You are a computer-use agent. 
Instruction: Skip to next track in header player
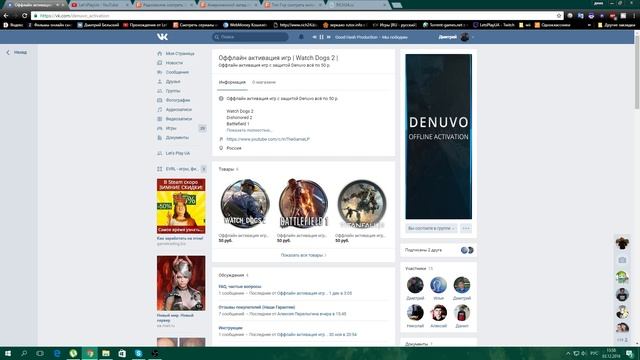(328, 37)
